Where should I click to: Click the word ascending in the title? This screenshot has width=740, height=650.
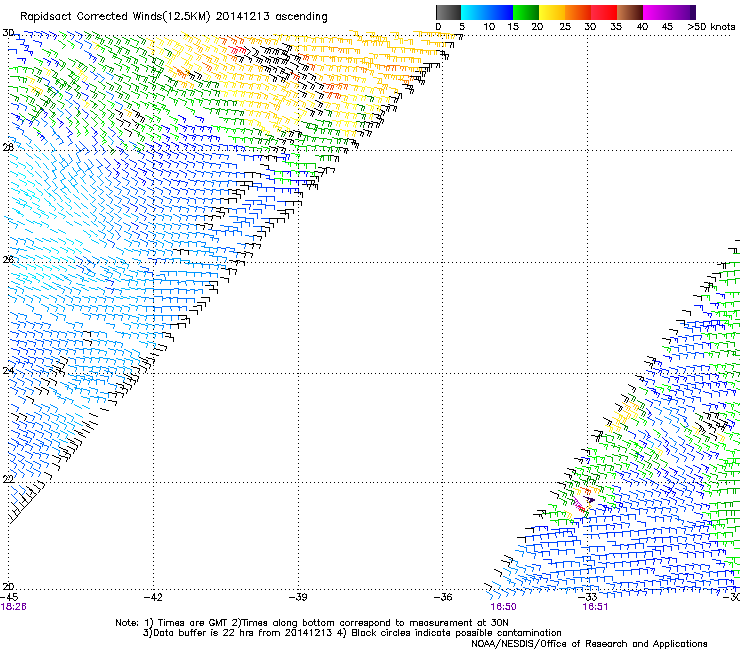pyautogui.click(x=301, y=17)
